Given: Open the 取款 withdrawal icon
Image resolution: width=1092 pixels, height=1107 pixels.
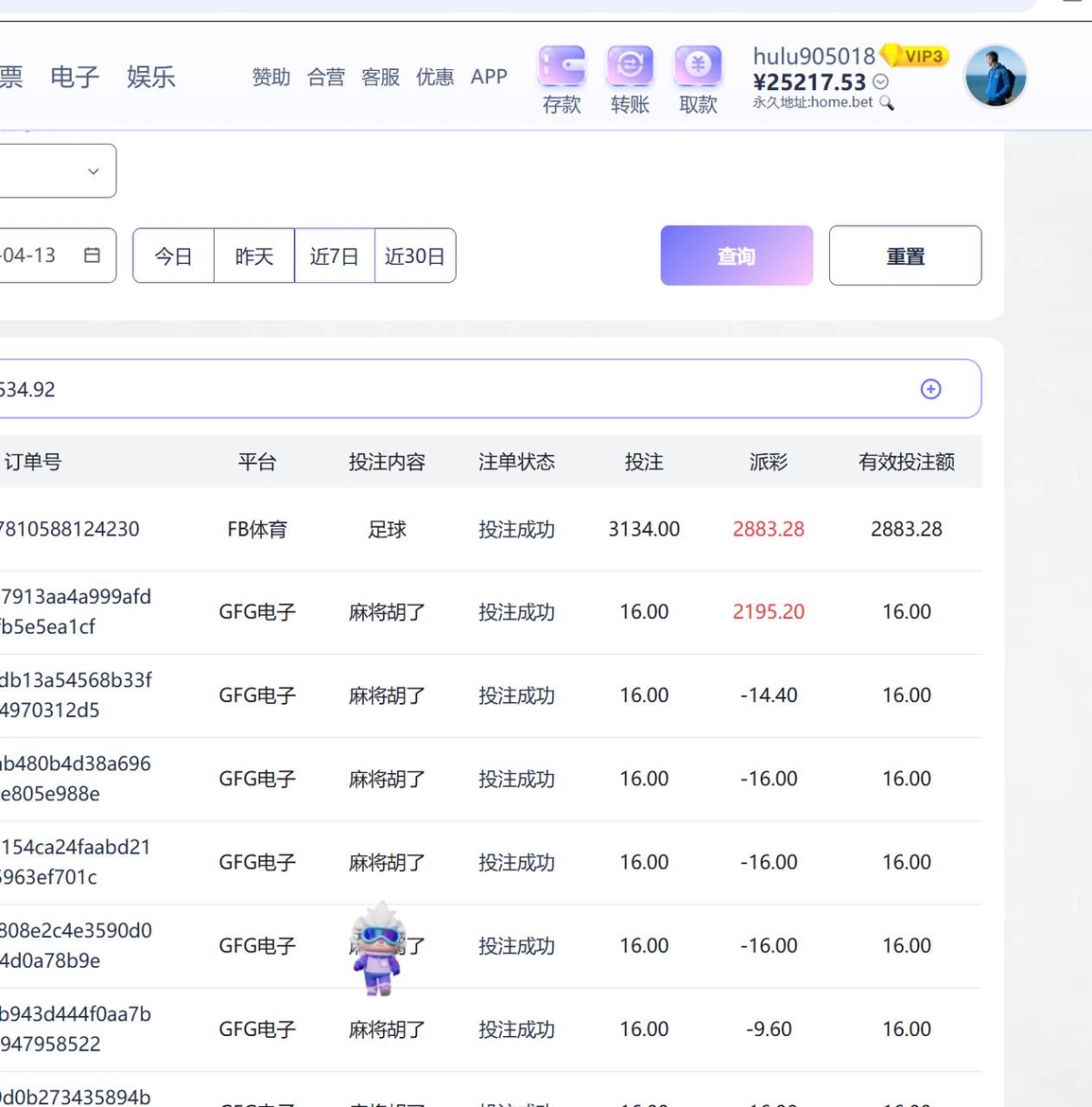Looking at the screenshot, I should click(697, 77).
